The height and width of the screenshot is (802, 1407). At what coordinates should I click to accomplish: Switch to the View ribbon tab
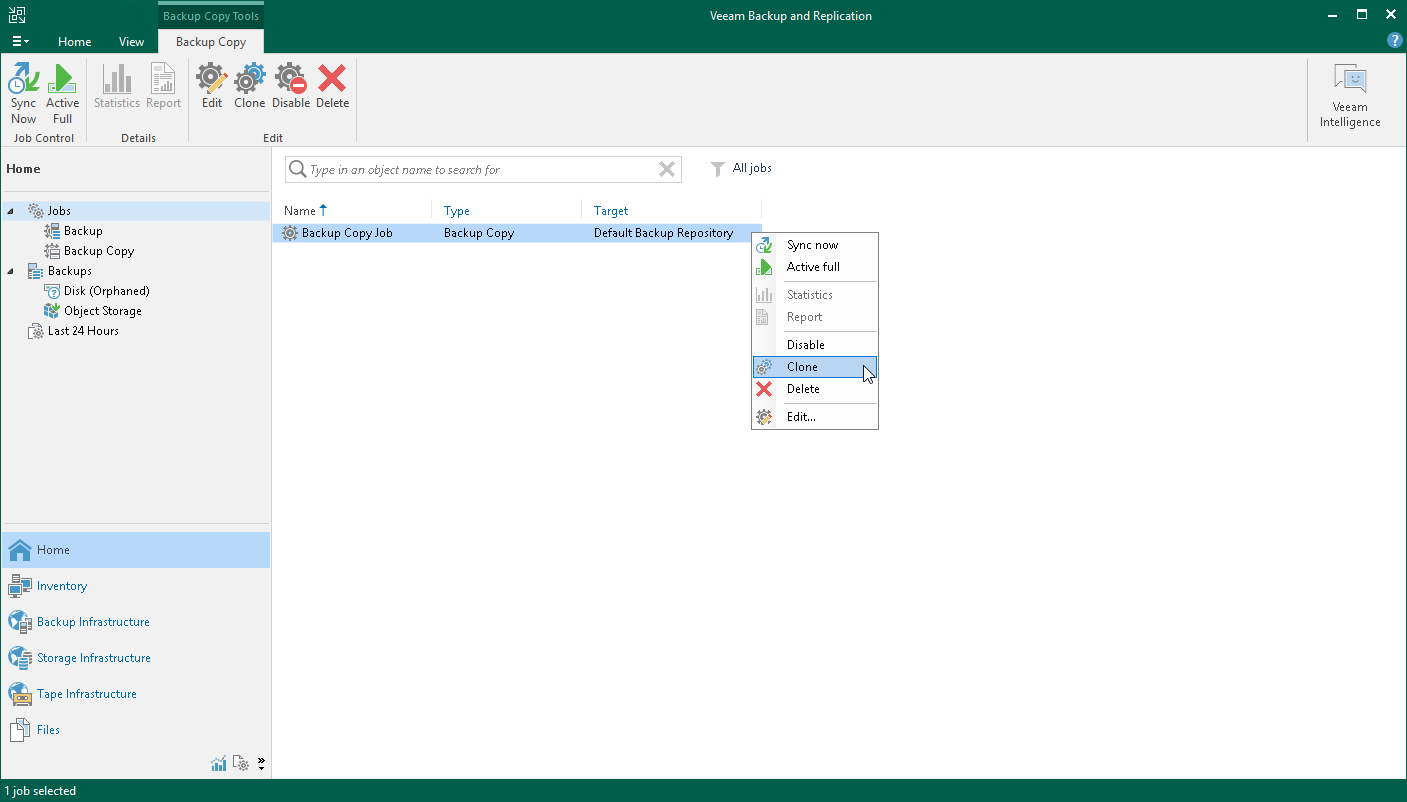130,42
